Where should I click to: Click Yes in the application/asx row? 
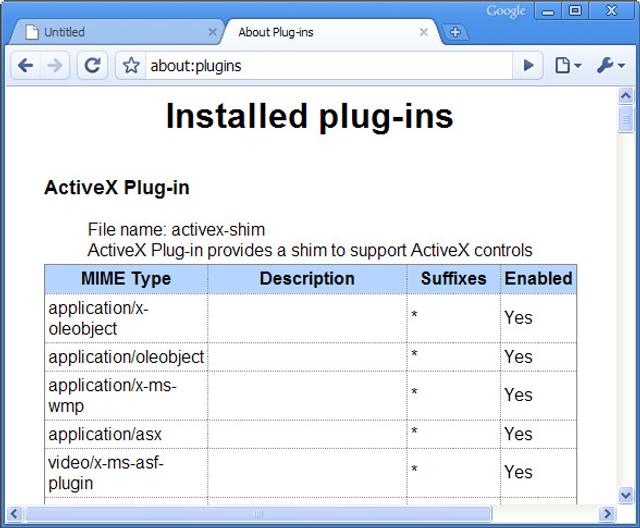pyautogui.click(x=518, y=434)
